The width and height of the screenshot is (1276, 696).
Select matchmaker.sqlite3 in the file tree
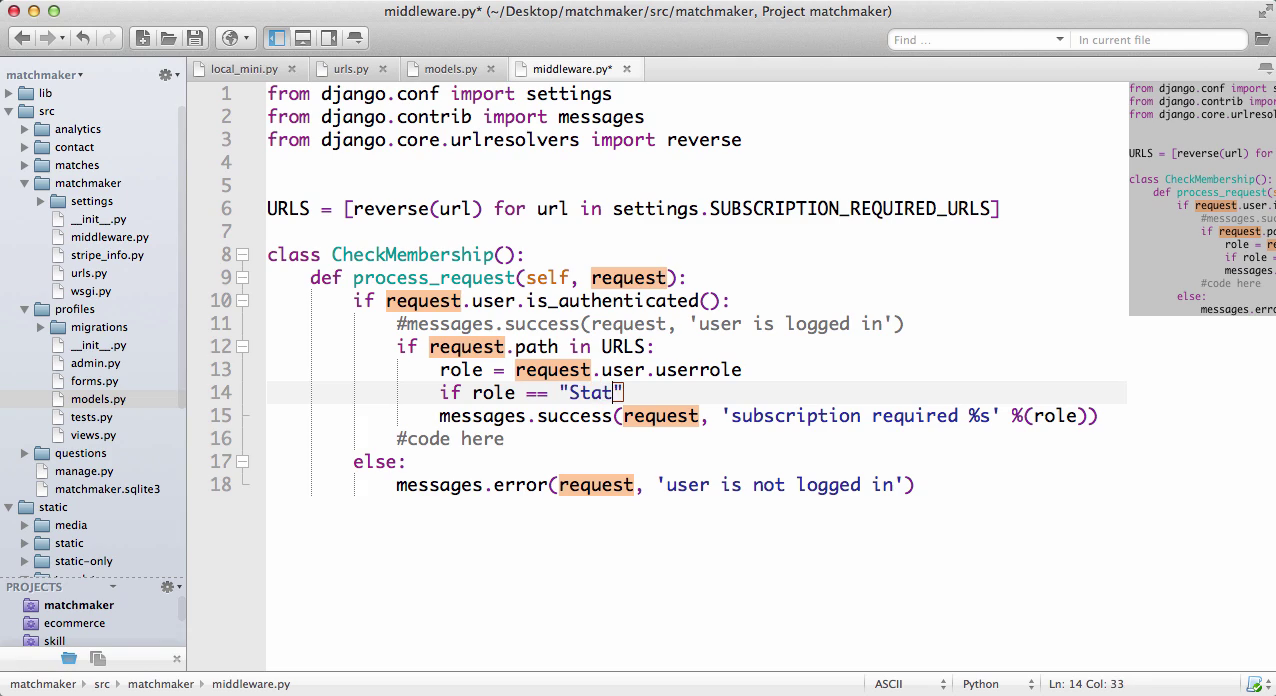tap(107, 489)
